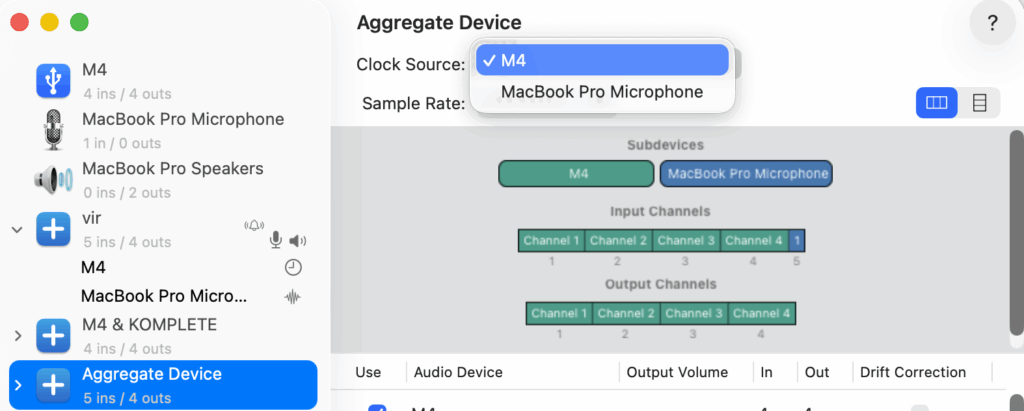Click the subdevices panel vertical scrollbar
1024x411 pixels.
(1016, 230)
